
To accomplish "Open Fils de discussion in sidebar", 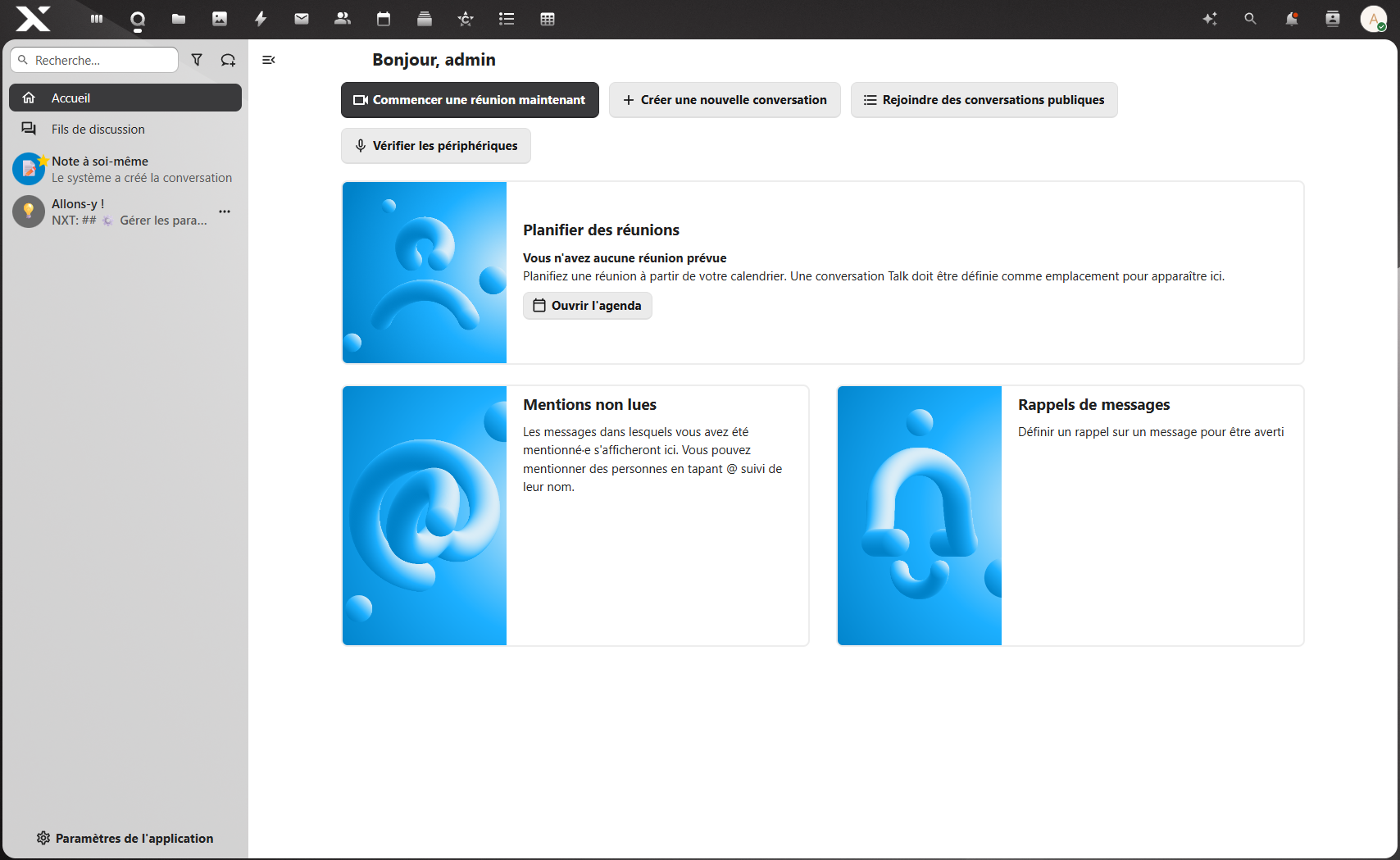I will pyautogui.click(x=125, y=129).
